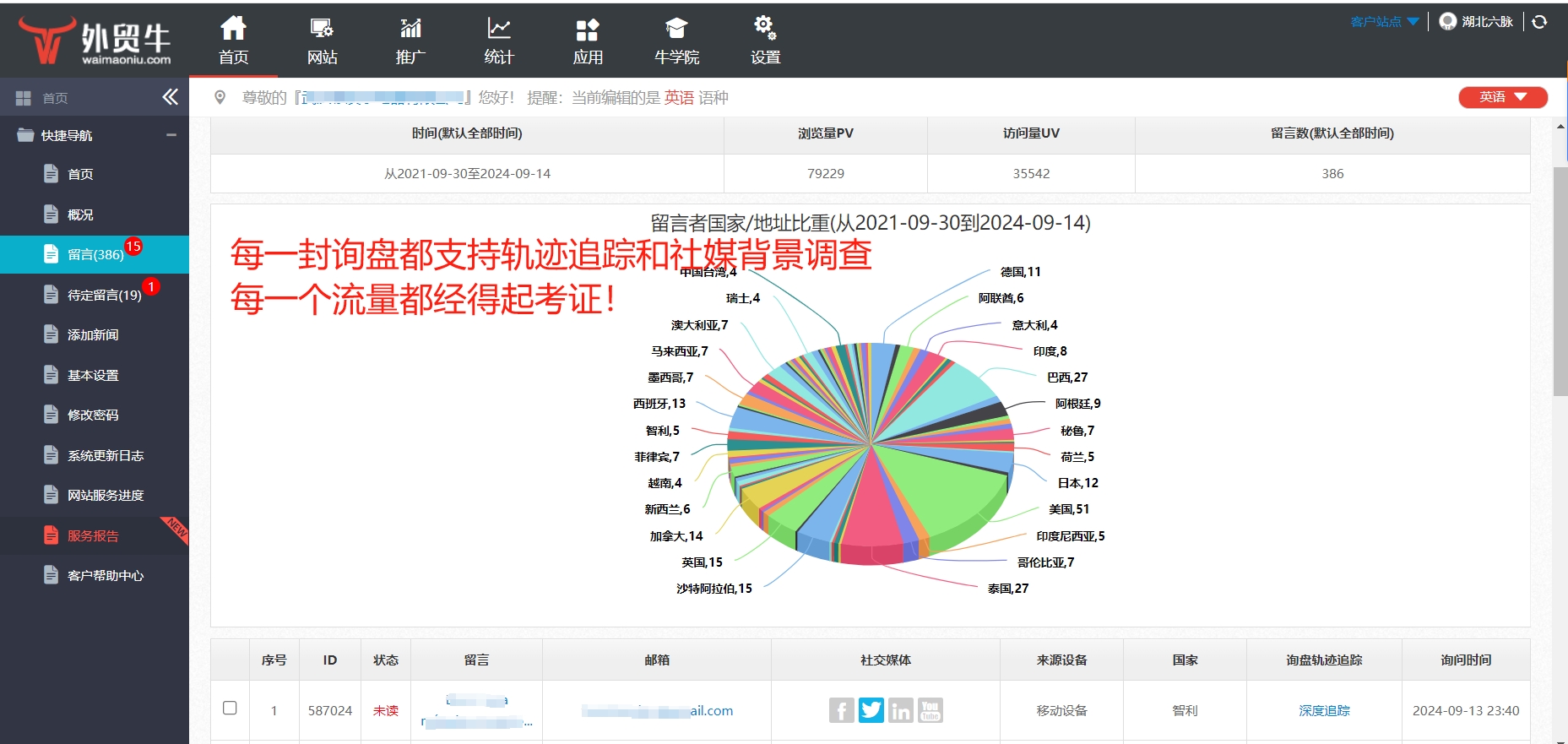Image resolution: width=1568 pixels, height=744 pixels.
Task: Collapse the 快捷导航 section with minus
Action: 171,135
